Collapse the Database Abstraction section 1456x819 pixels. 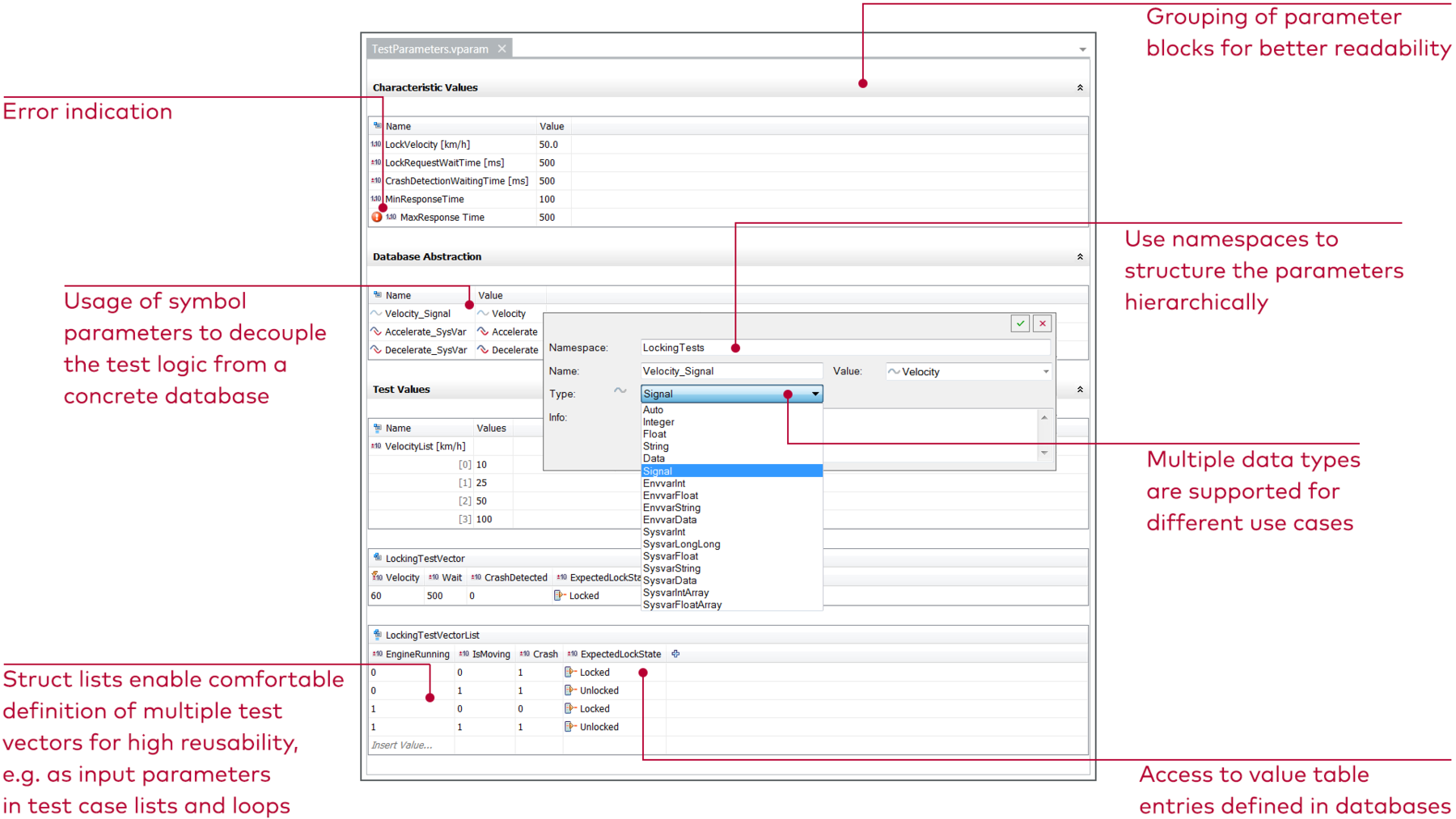[x=1080, y=256]
